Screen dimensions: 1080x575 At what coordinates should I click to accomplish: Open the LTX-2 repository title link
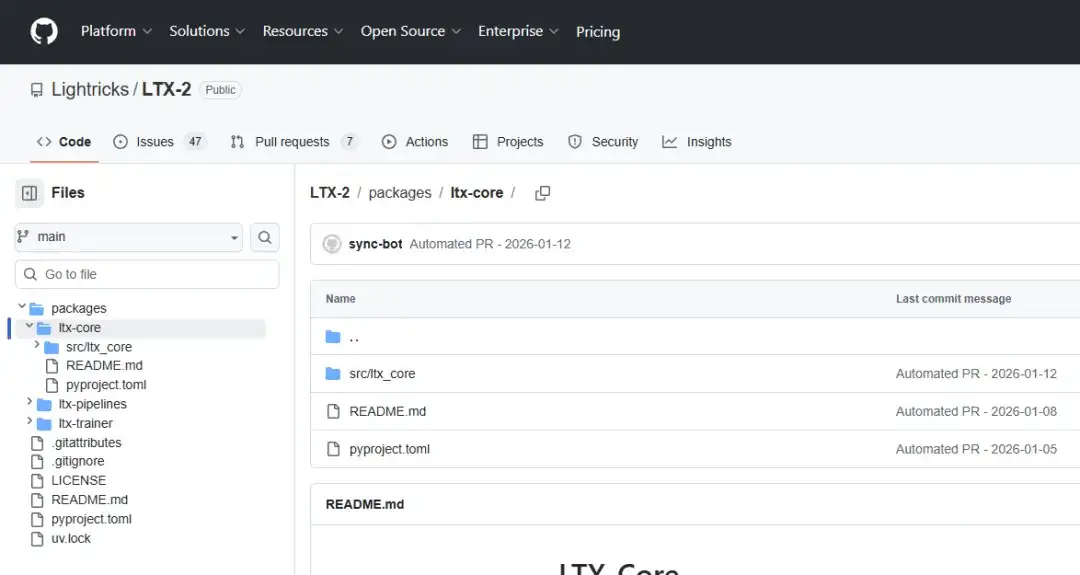point(167,90)
